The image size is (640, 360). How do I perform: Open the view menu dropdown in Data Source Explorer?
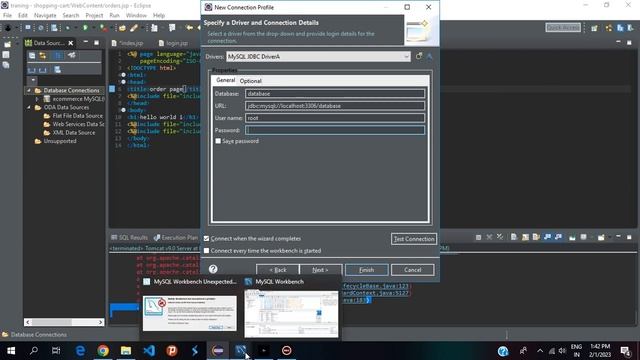[33, 80]
